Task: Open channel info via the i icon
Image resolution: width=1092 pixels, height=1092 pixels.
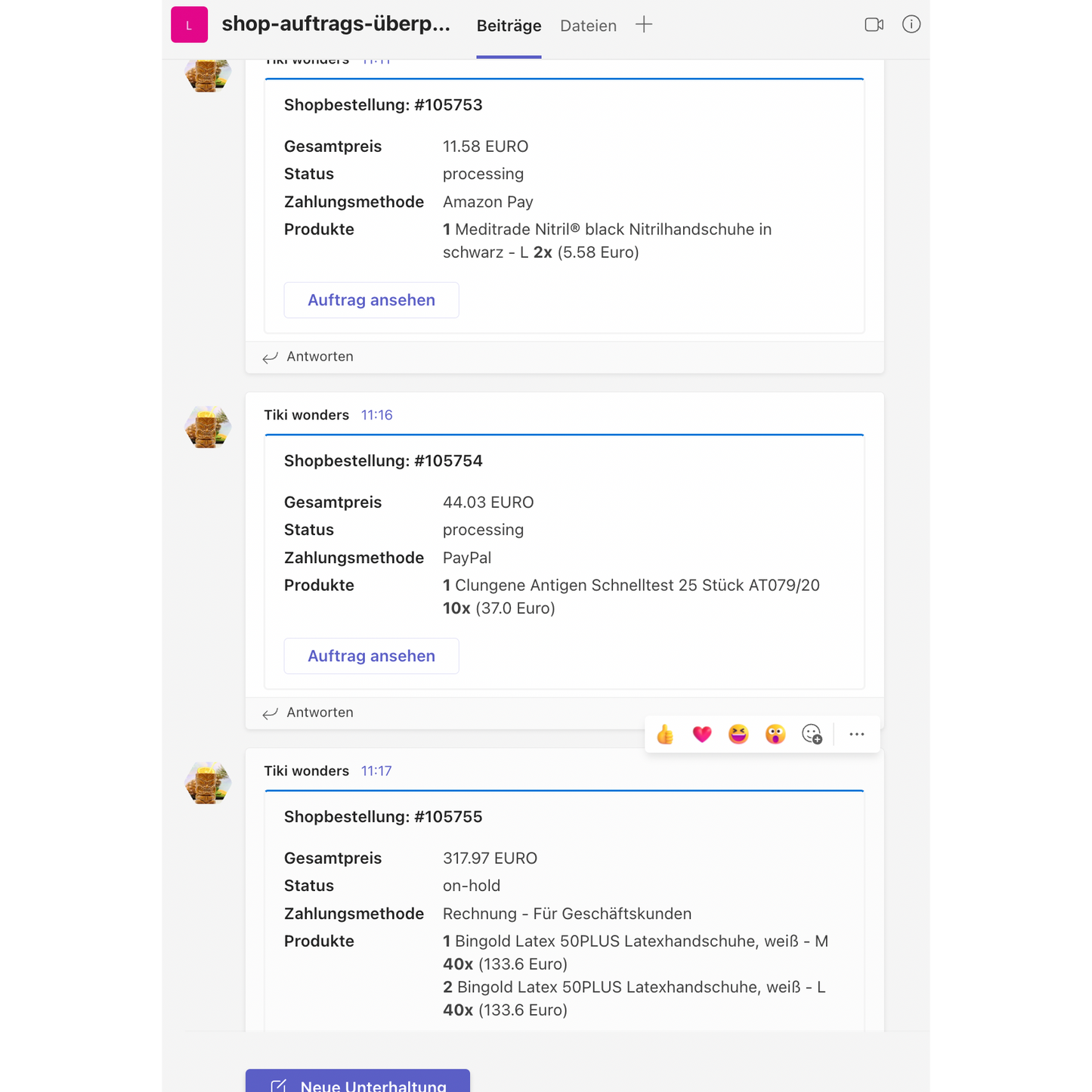Action: (x=911, y=24)
